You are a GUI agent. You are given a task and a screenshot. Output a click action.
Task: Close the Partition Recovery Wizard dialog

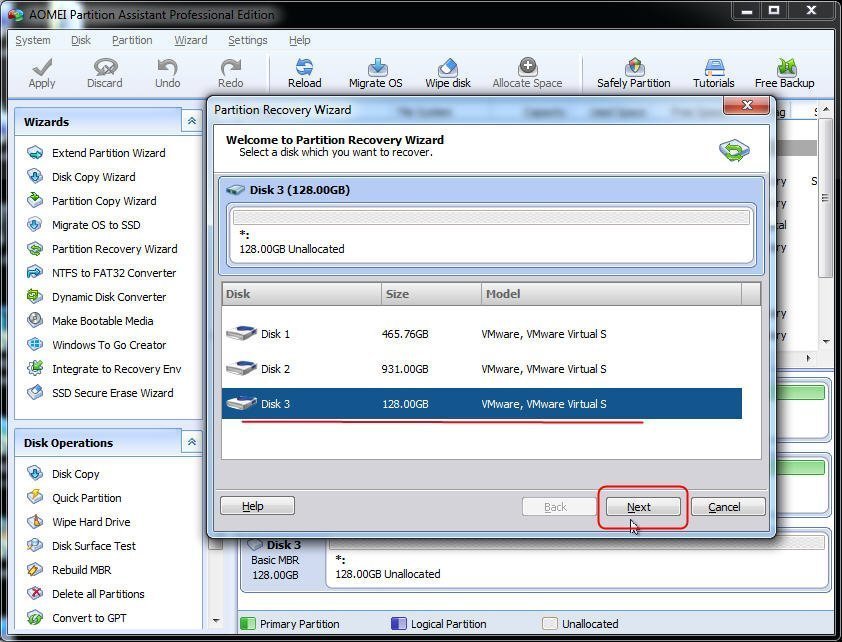pyautogui.click(x=746, y=105)
